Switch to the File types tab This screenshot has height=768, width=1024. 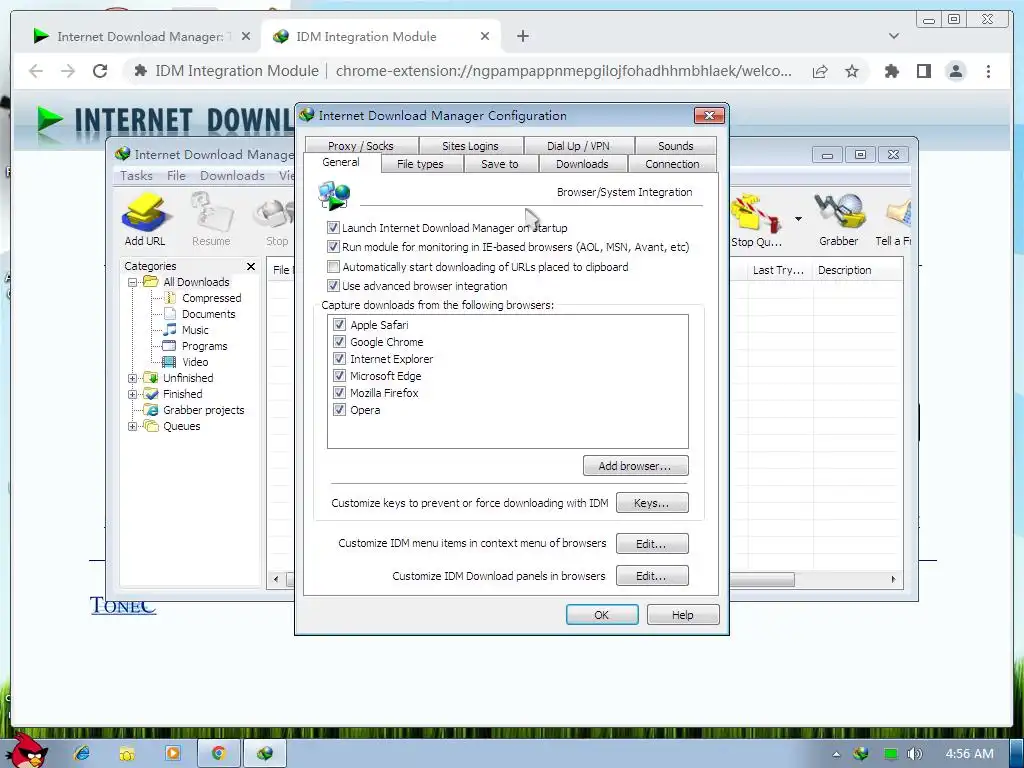tap(420, 164)
